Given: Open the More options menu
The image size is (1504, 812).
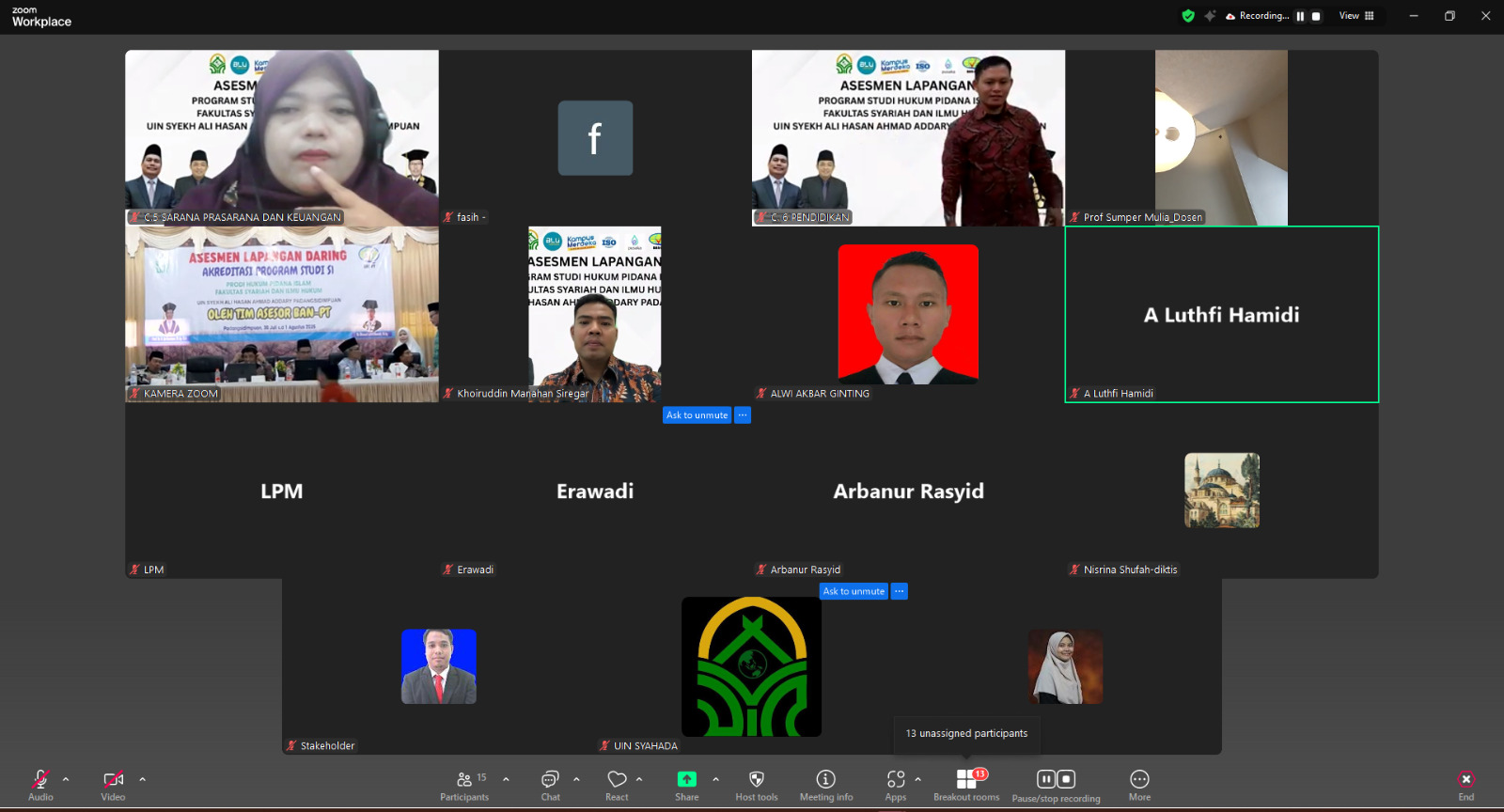Looking at the screenshot, I should pyautogui.click(x=1139, y=785).
